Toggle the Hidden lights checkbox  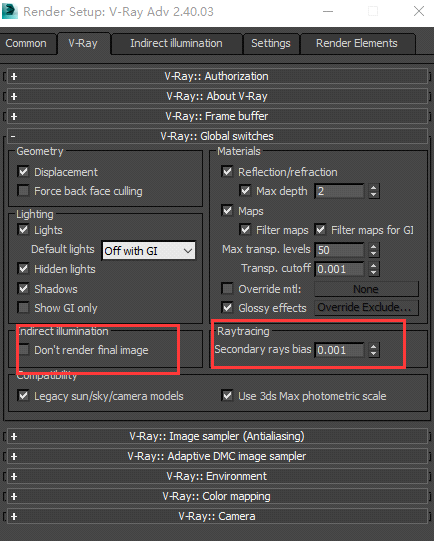click(23, 268)
